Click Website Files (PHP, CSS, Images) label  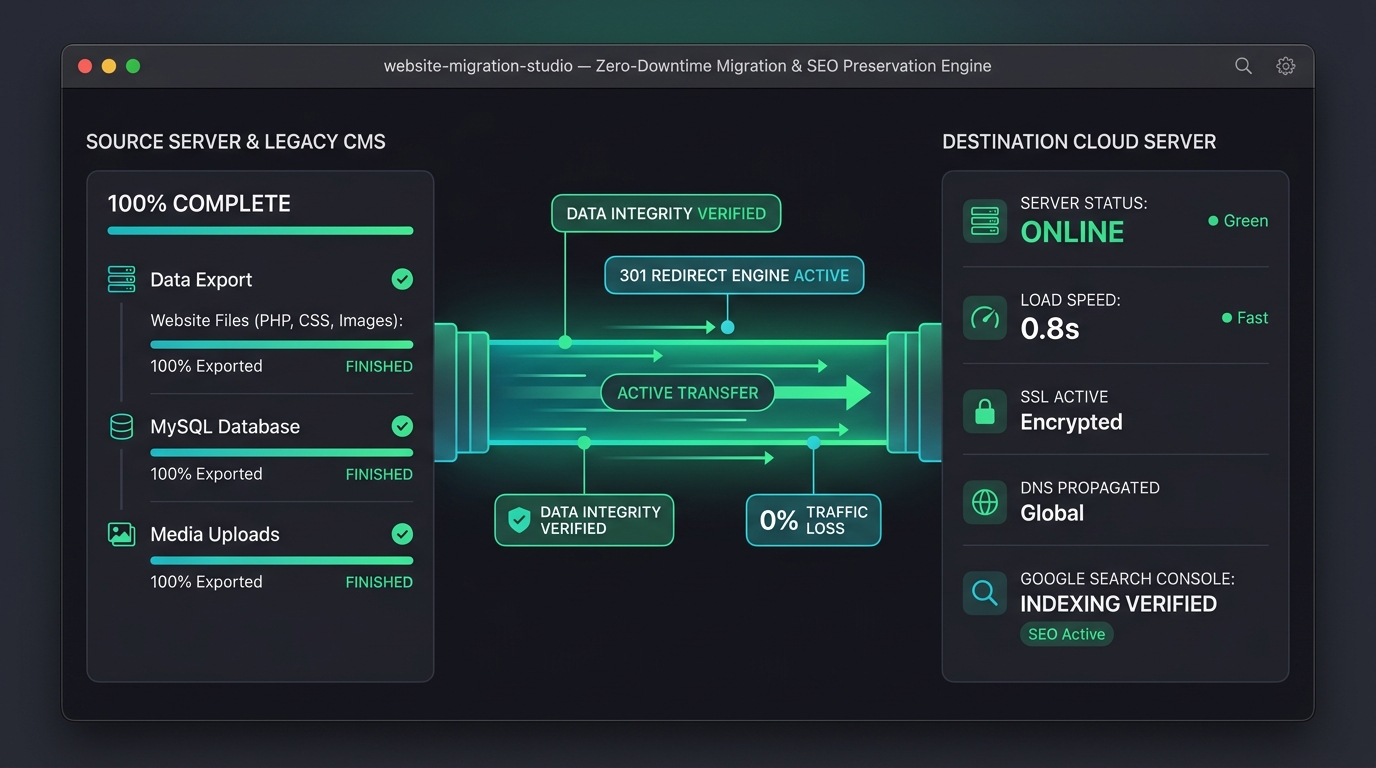277,321
